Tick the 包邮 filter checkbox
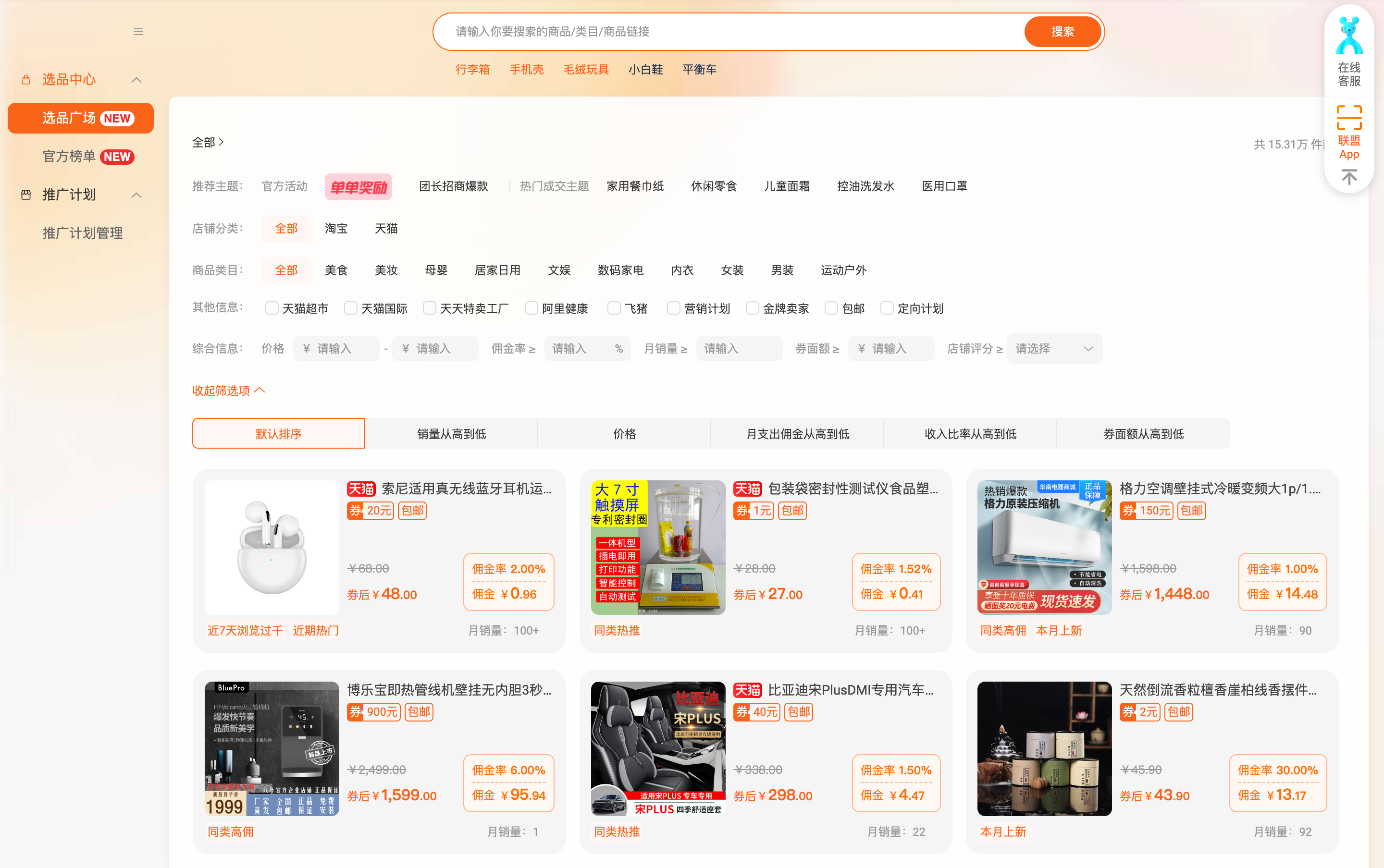 tap(831, 308)
